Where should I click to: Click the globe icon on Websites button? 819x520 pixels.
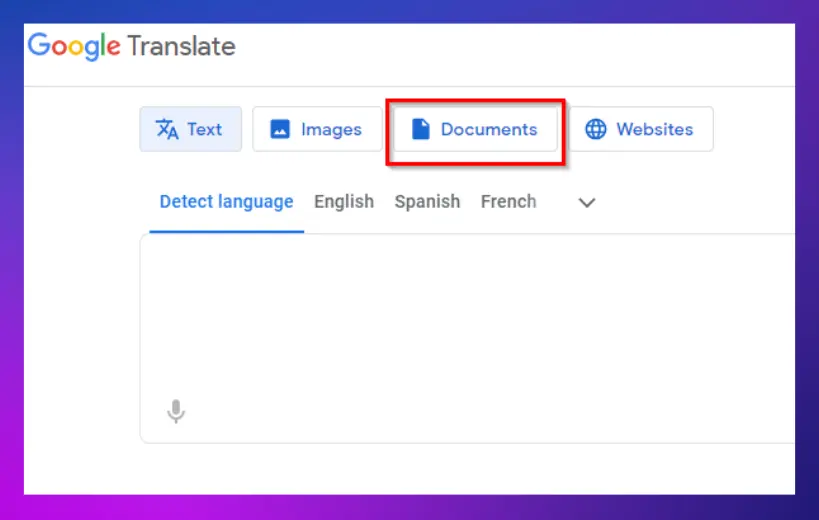click(x=596, y=130)
